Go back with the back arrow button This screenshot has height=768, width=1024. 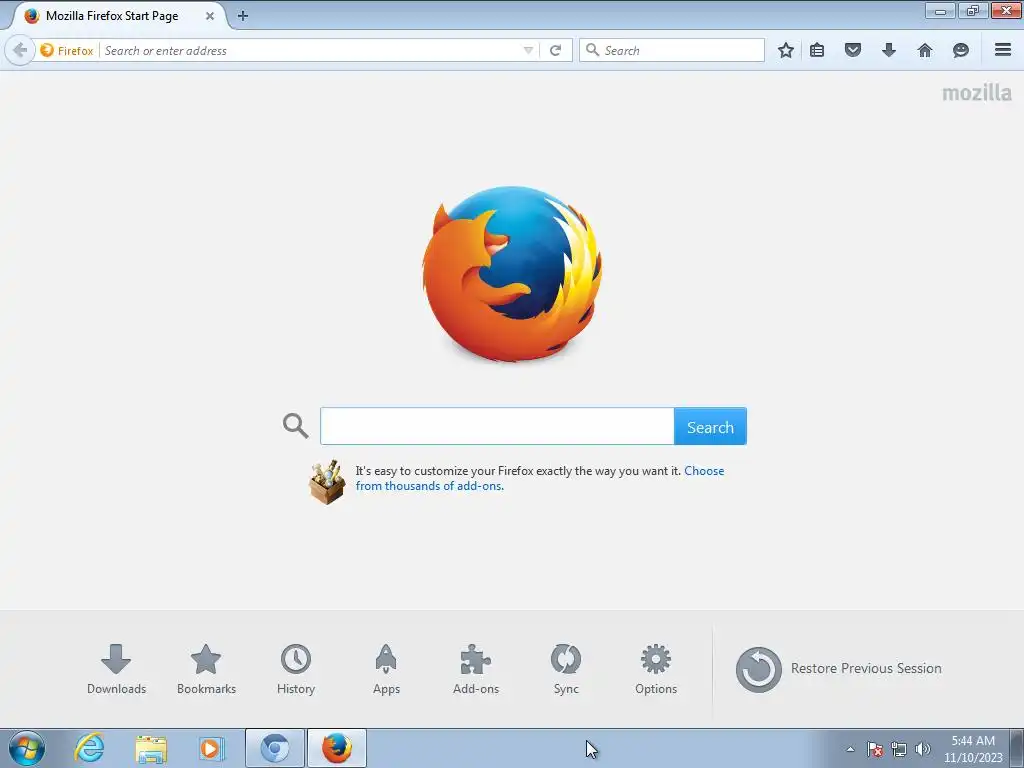(x=20, y=50)
